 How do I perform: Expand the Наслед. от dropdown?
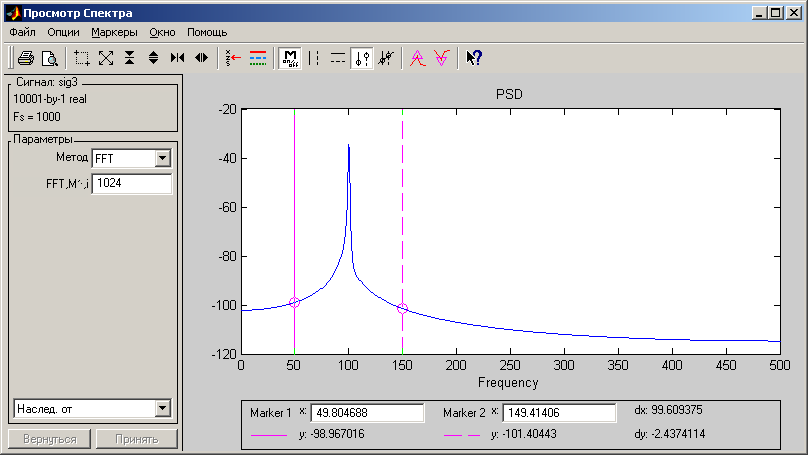[x=162, y=409]
